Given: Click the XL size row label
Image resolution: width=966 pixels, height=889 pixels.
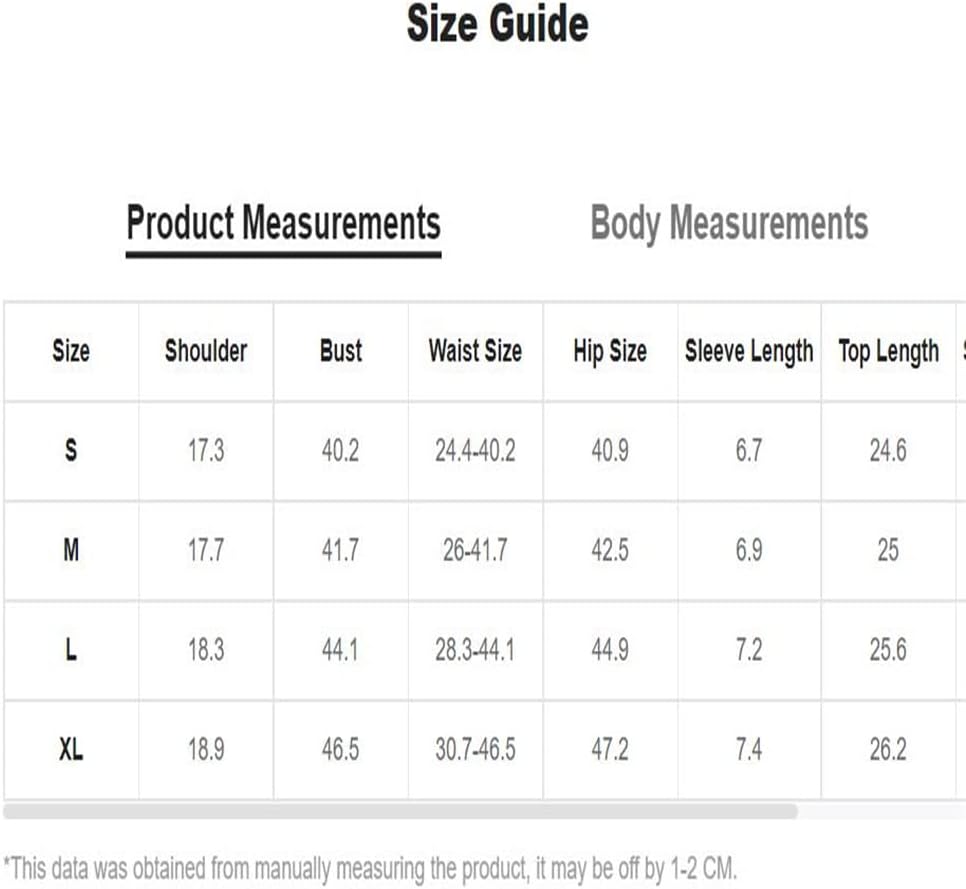Looking at the screenshot, I should pyautogui.click(x=71, y=749).
